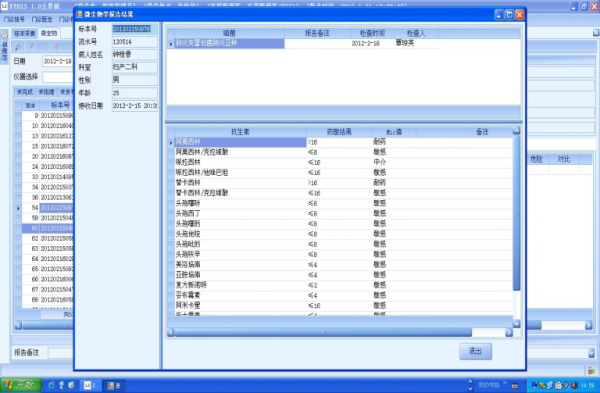Open the 报告备注 dropdown arrow in the main window

tap(592, 353)
